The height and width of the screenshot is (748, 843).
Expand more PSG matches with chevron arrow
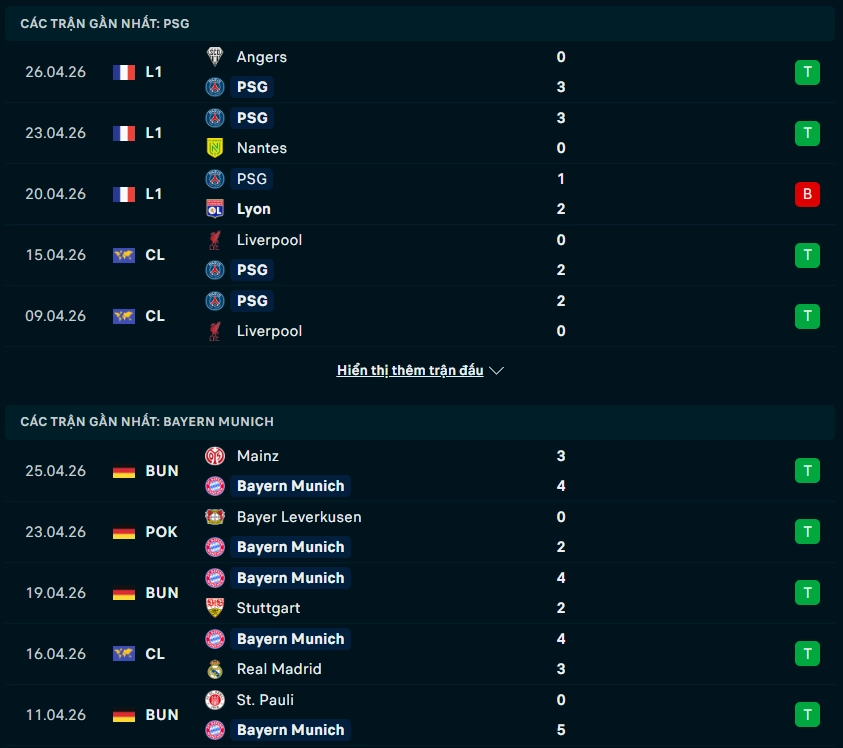coord(497,371)
